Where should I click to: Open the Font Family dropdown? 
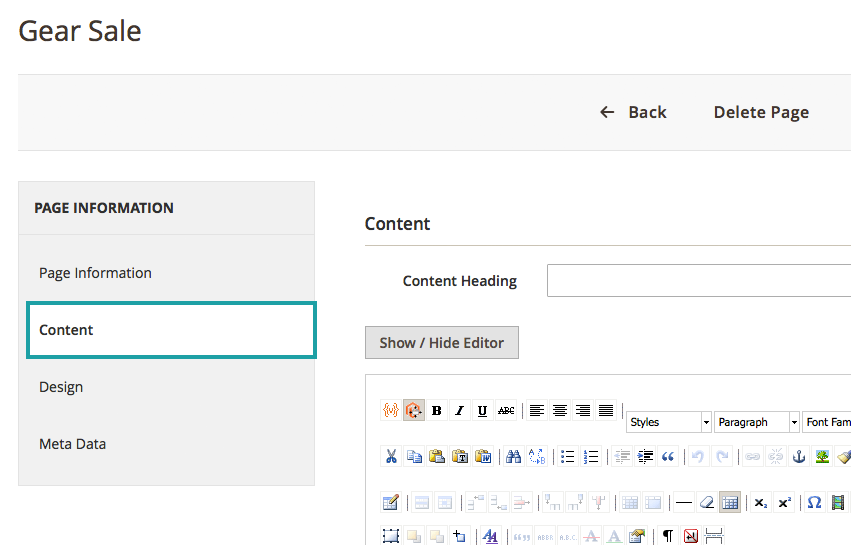pos(828,422)
